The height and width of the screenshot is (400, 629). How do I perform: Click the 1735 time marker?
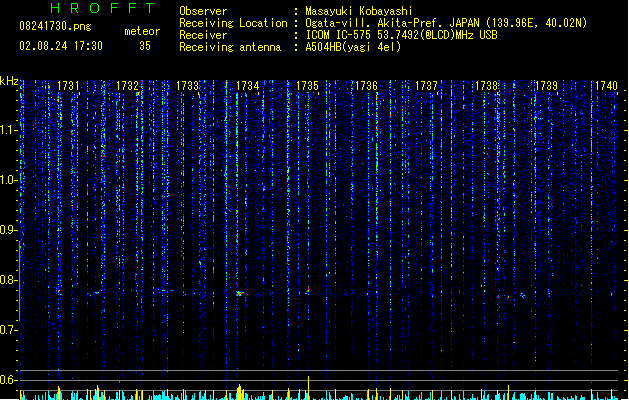click(307, 86)
